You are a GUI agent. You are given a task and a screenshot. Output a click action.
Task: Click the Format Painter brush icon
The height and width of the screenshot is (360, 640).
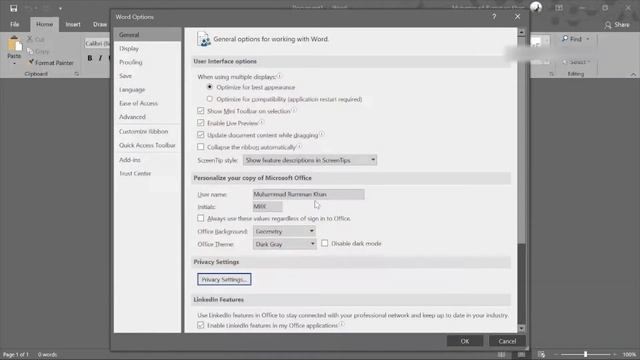coord(31,62)
